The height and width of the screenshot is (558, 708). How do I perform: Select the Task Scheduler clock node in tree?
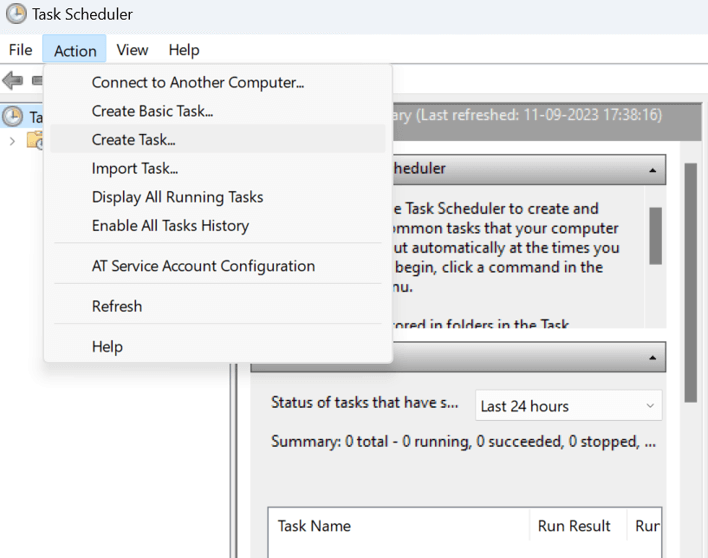[x=13, y=116]
